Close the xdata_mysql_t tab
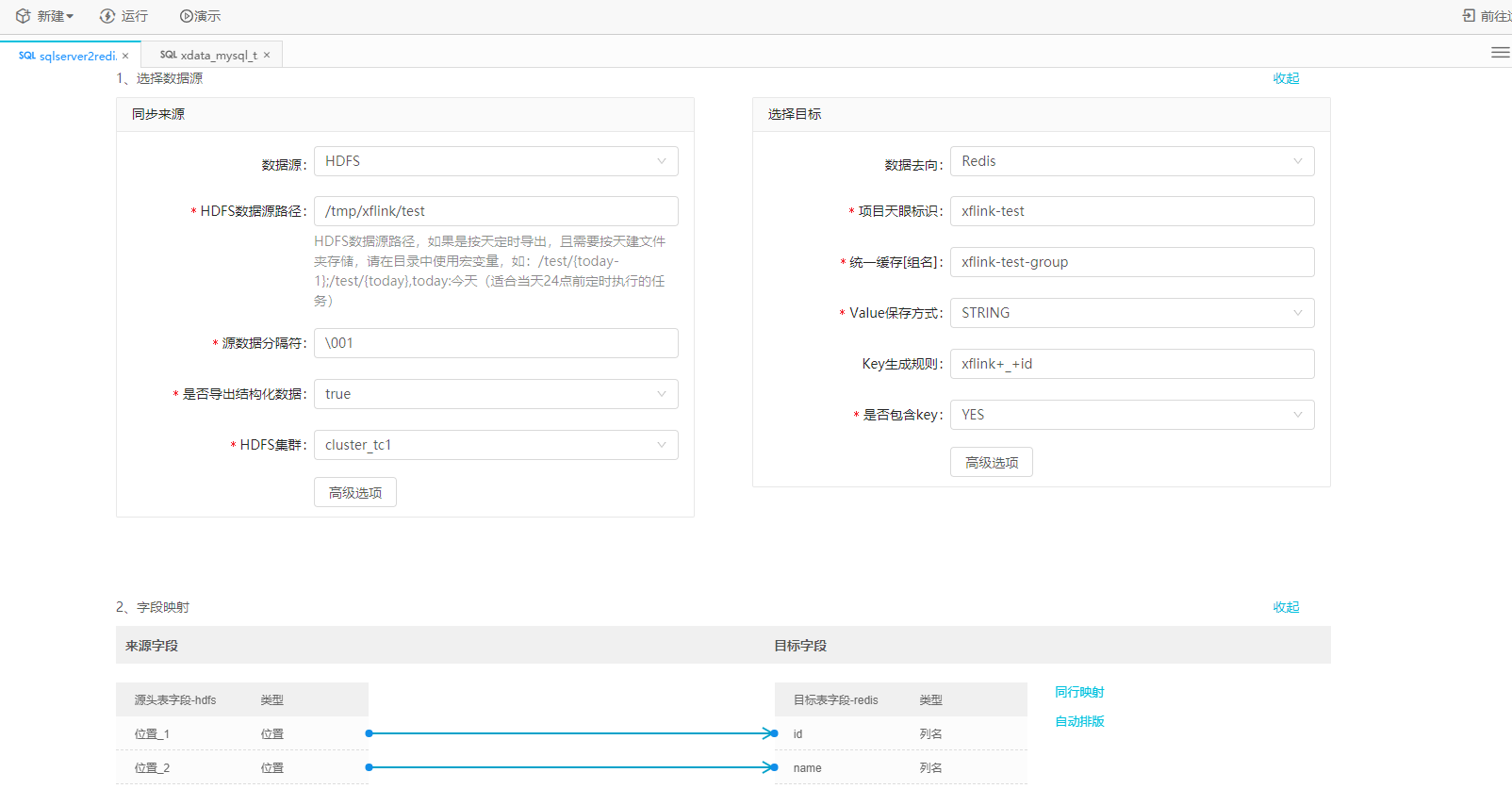The width and height of the screenshot is (1512, 789). [267, 55]
